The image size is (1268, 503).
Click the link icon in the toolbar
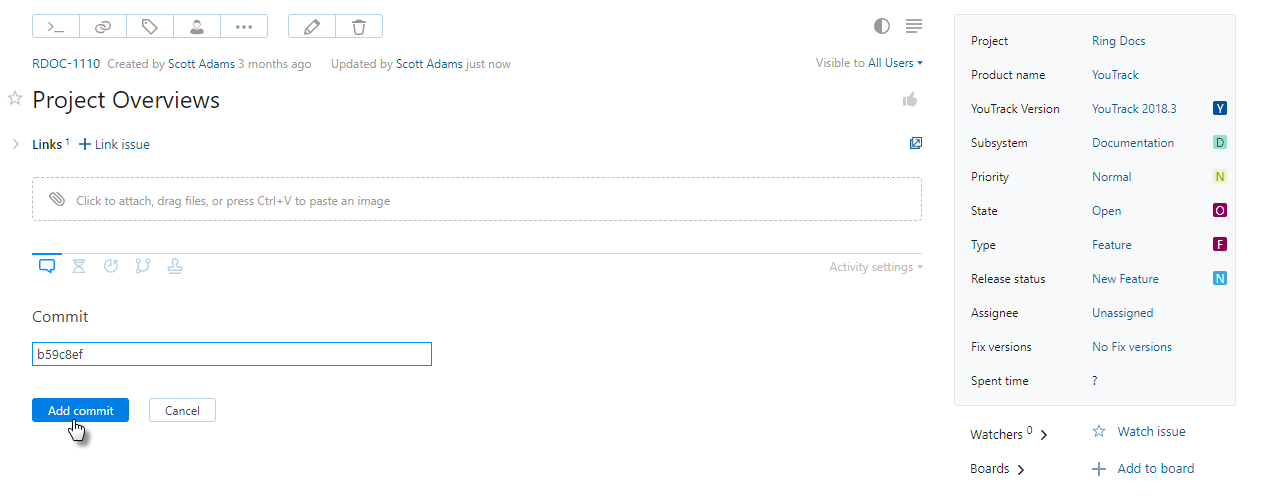[x=103, y=26]
